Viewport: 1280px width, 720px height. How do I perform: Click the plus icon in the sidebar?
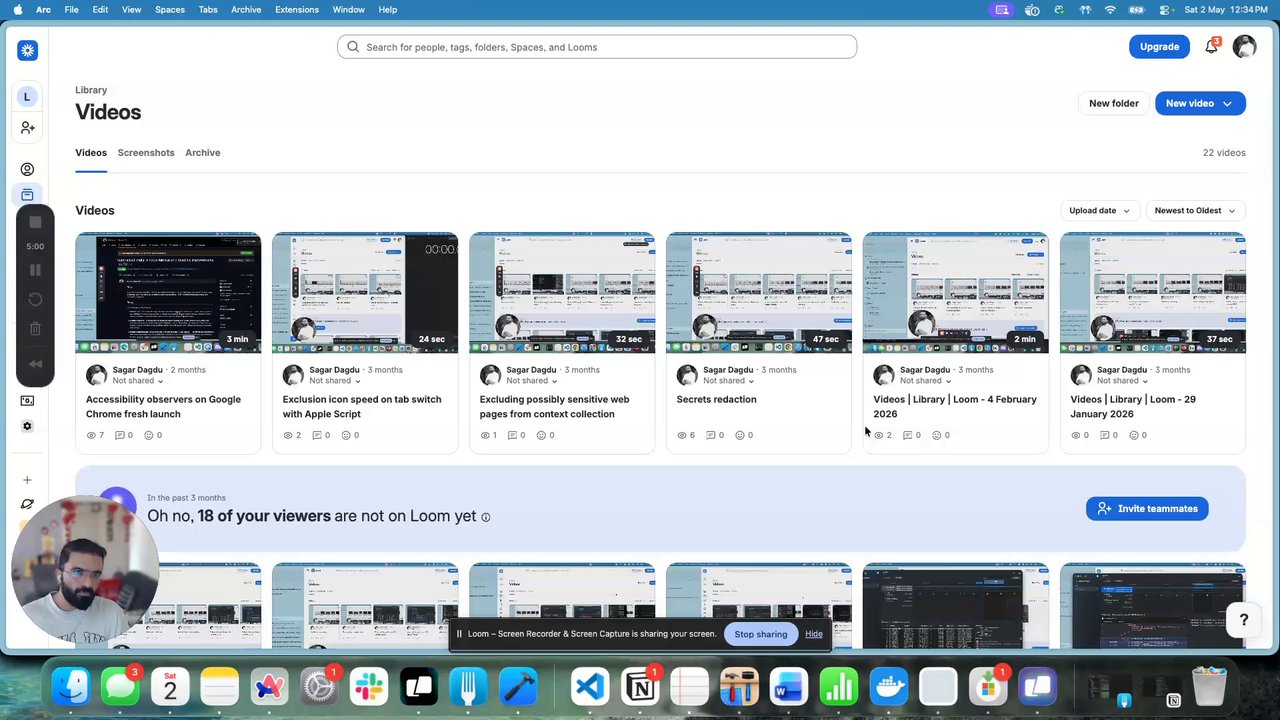pyautogui.click(x=27, y=480)
